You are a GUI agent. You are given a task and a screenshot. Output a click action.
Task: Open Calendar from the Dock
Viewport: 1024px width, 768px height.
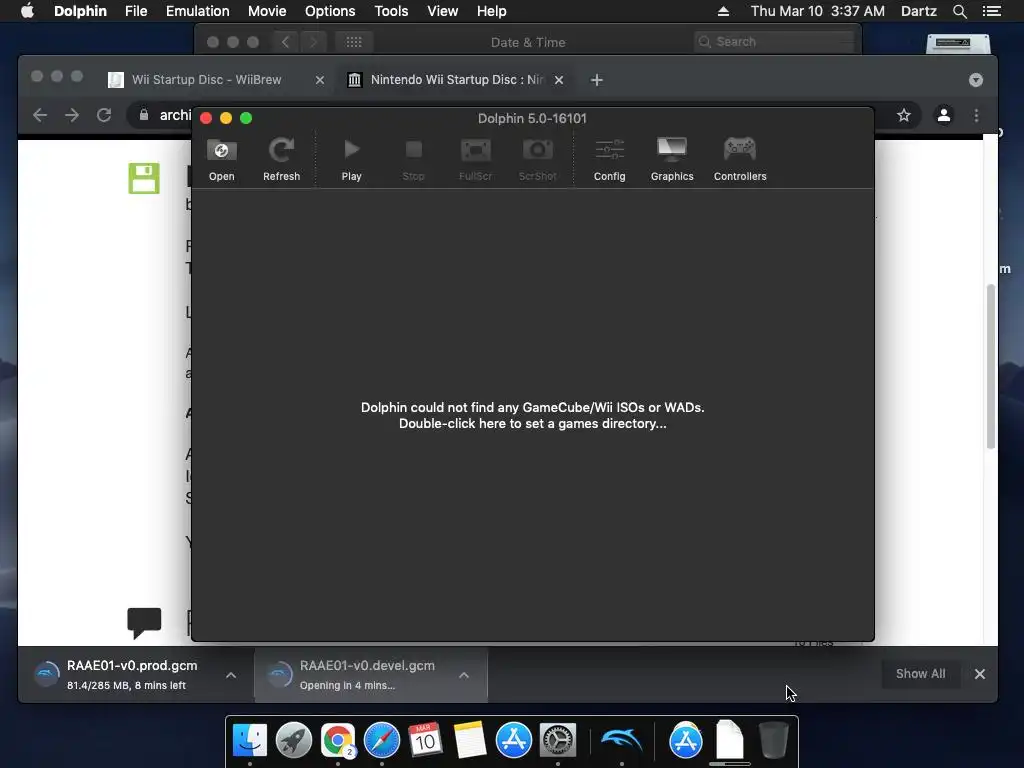[x=425, y=740]
